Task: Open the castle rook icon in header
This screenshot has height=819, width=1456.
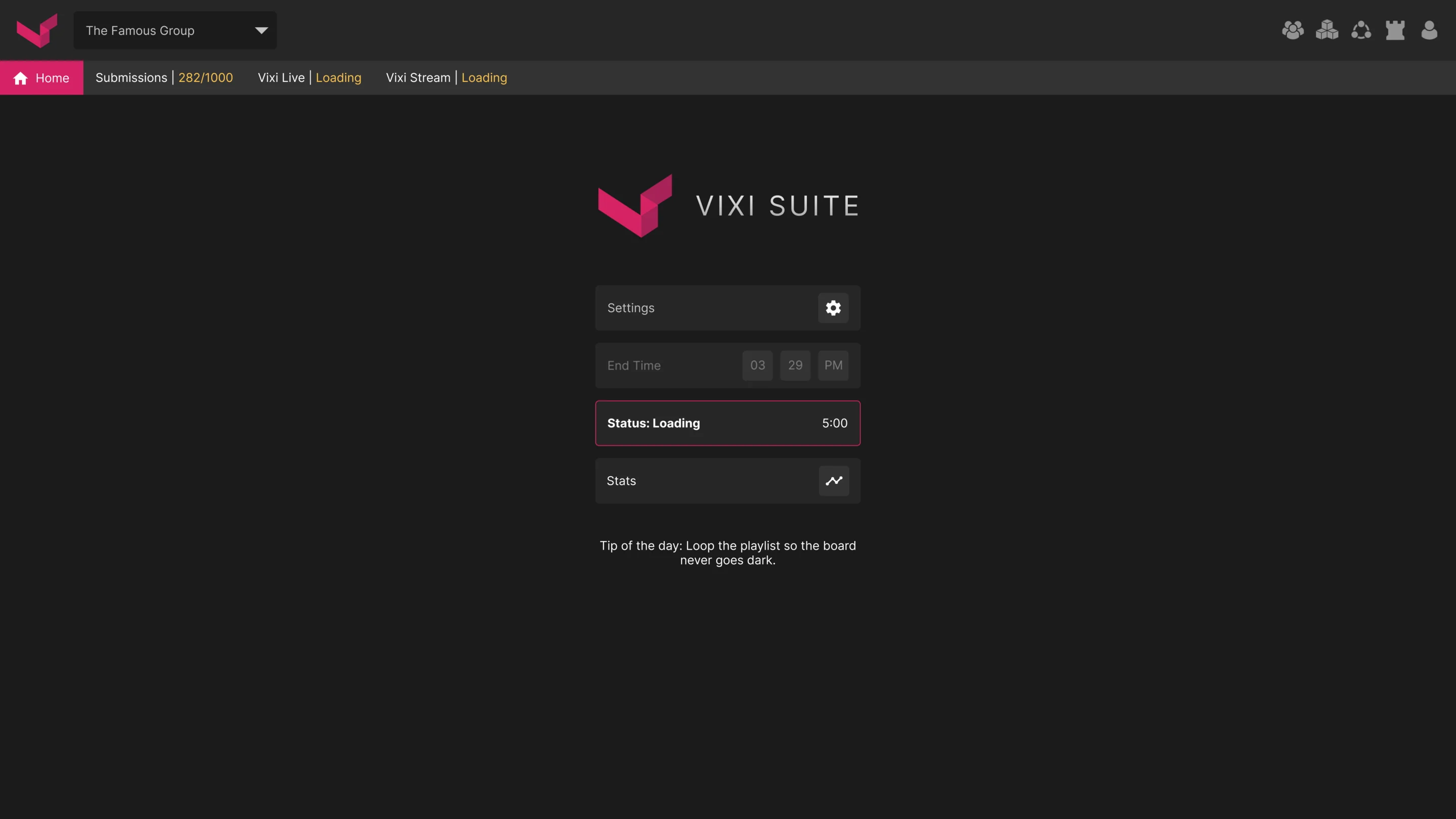Action: (x=1395, y=30)
